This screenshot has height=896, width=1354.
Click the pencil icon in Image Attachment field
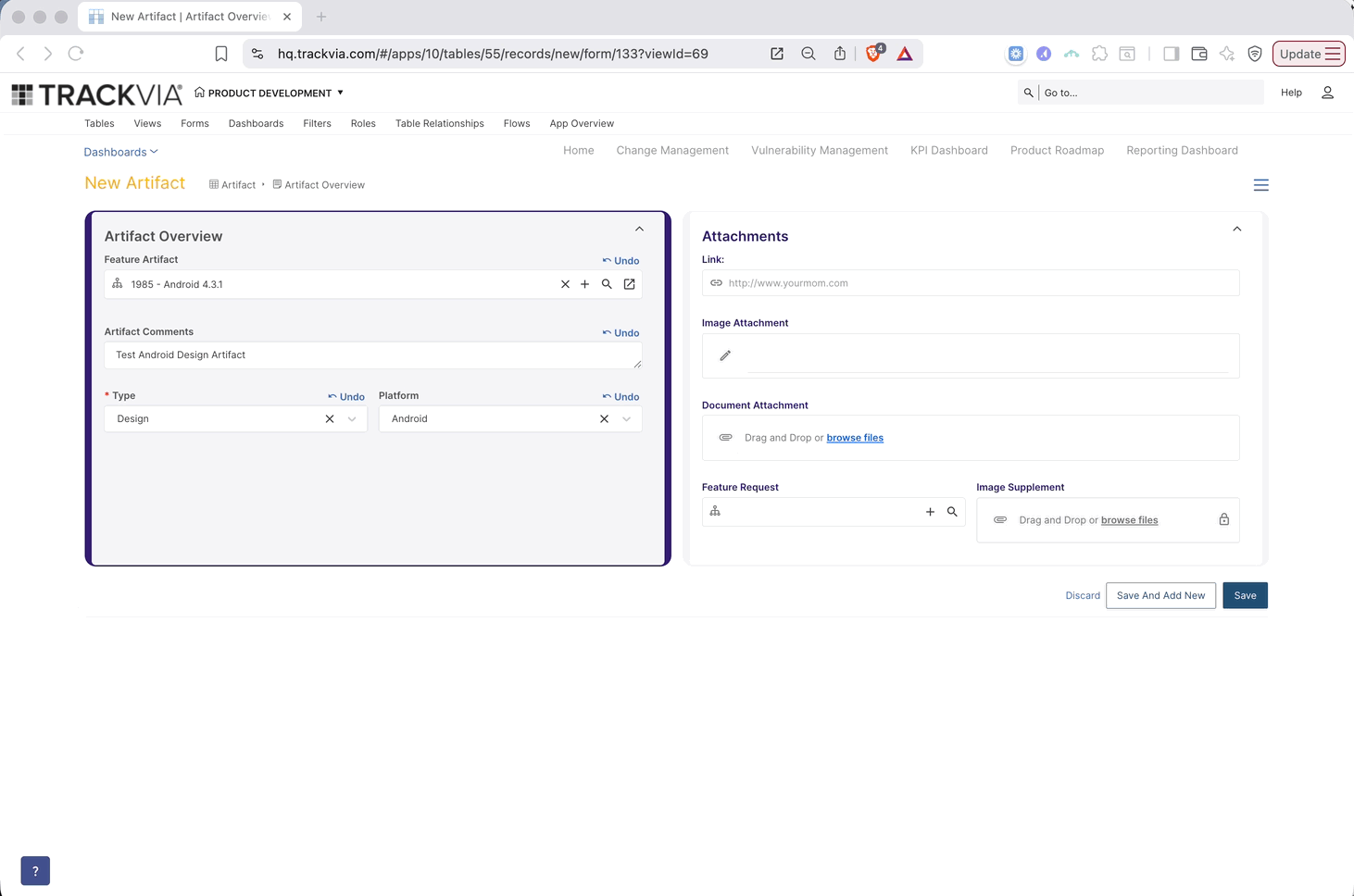(x=724, y=355)
